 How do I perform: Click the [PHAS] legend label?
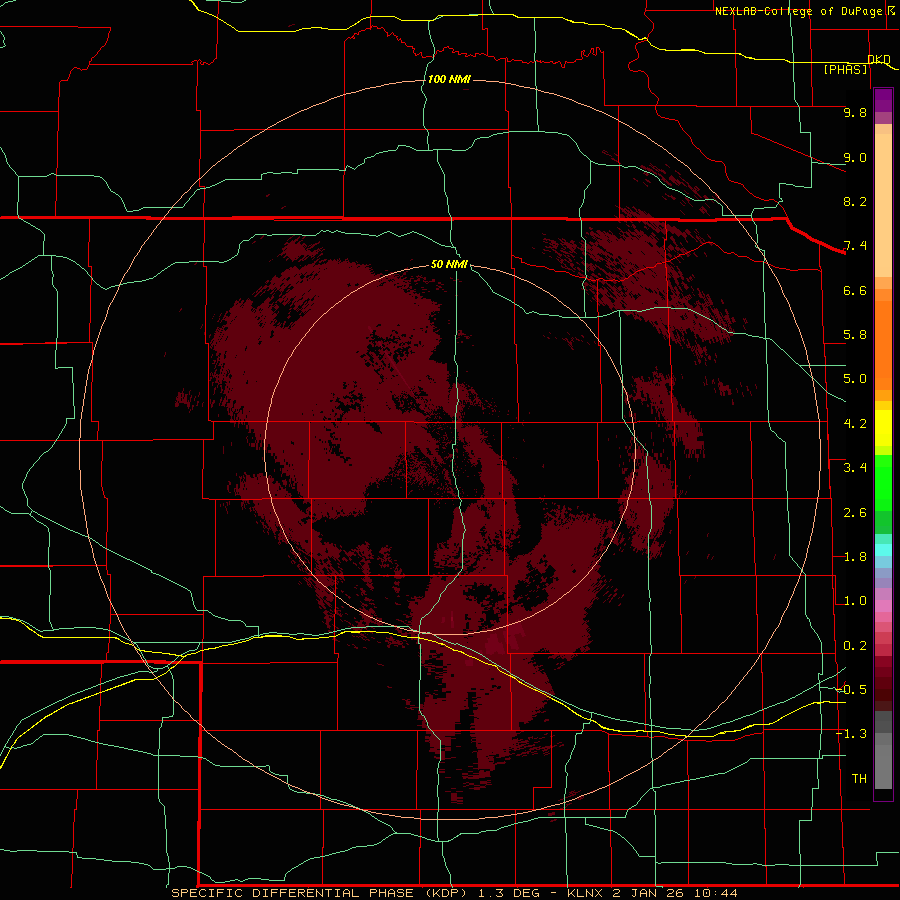pos(845,69)
